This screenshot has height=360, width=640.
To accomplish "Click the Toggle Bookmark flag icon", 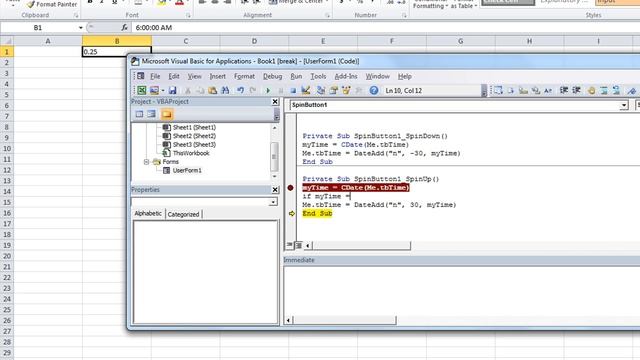I will (632, 90).
